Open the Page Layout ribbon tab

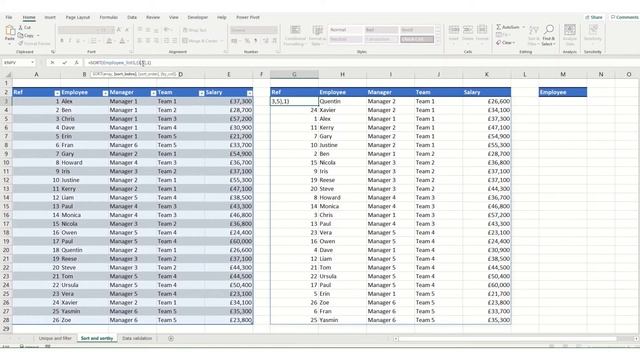78,17
